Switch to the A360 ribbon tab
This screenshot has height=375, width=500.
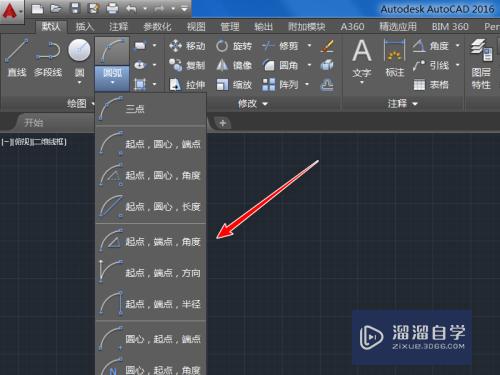(352, 27)
